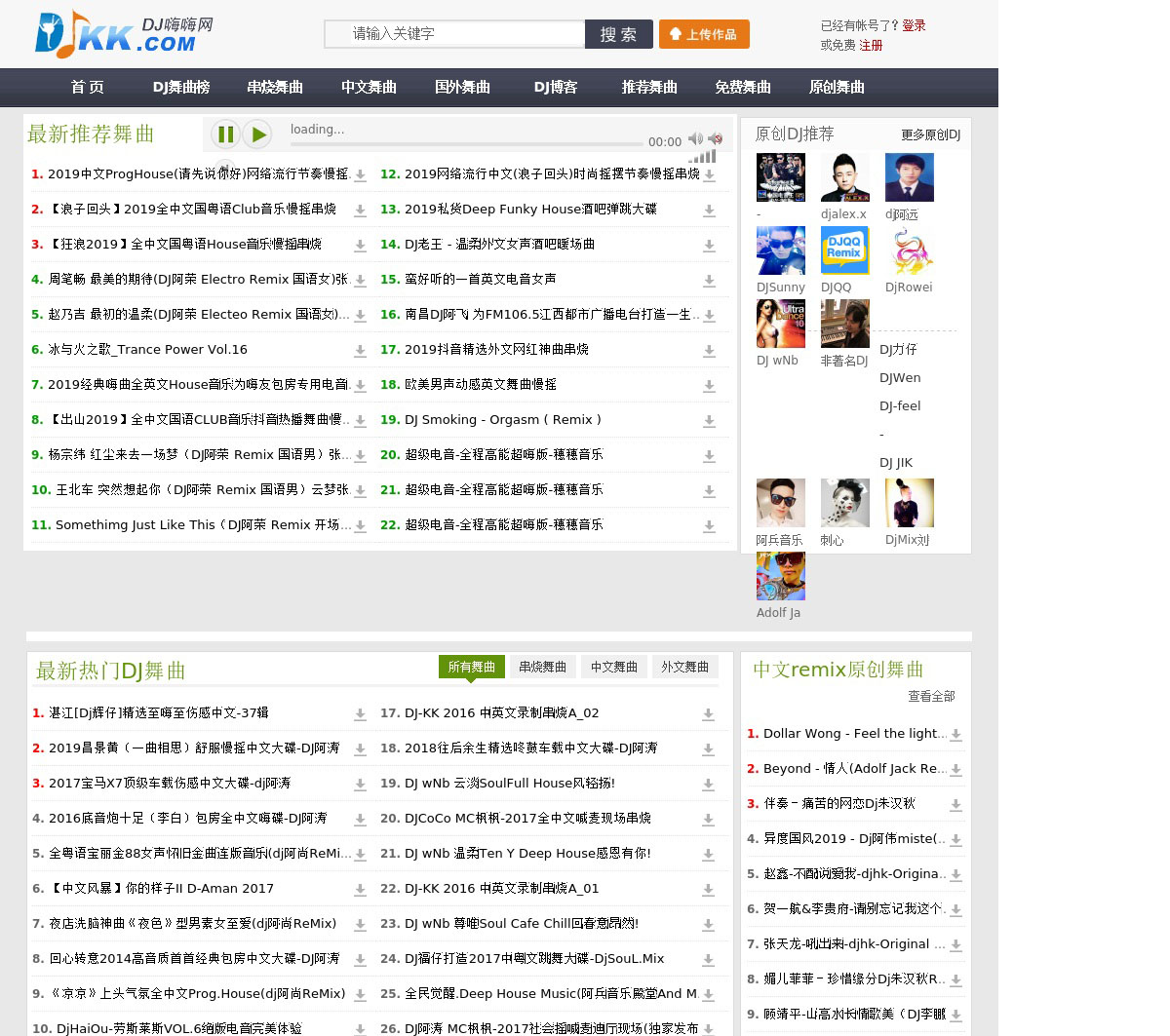Viewport: 1170px width, 1036px height.
Task: Open Adolf Ja avatar thumbnail
Action: pos(781,576)
